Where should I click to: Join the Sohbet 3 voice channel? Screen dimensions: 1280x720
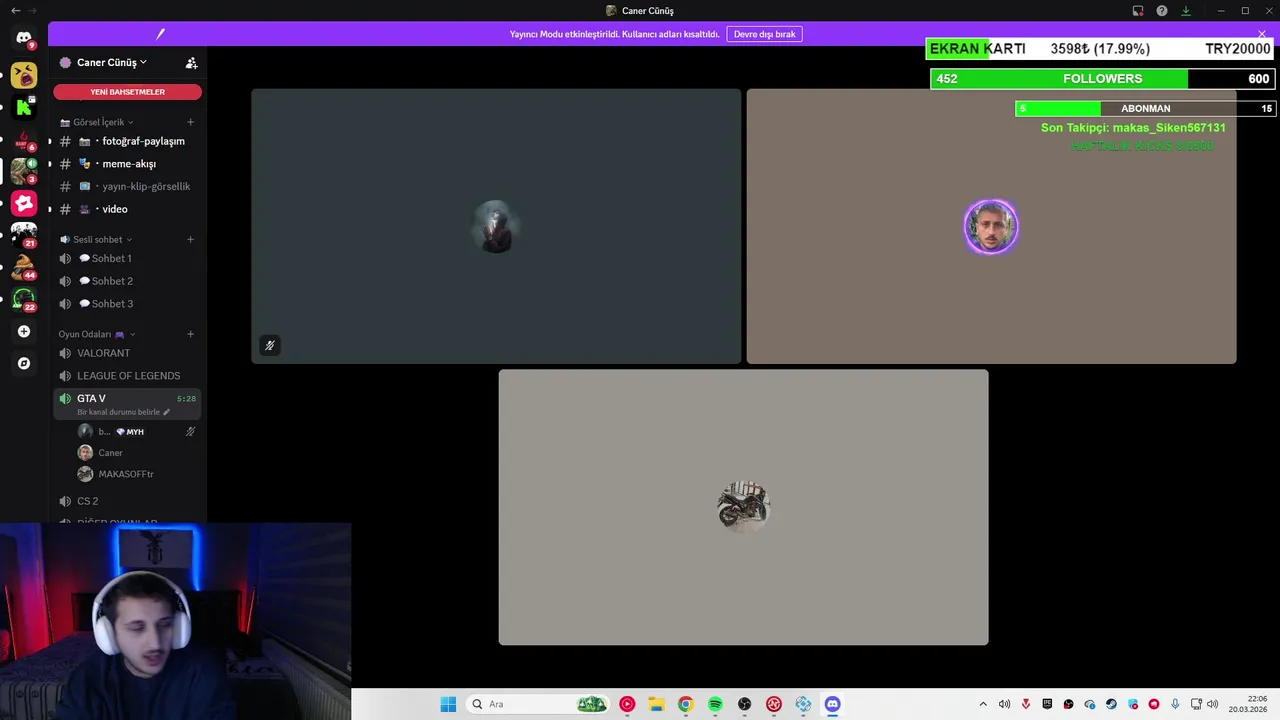coord(127,304)
